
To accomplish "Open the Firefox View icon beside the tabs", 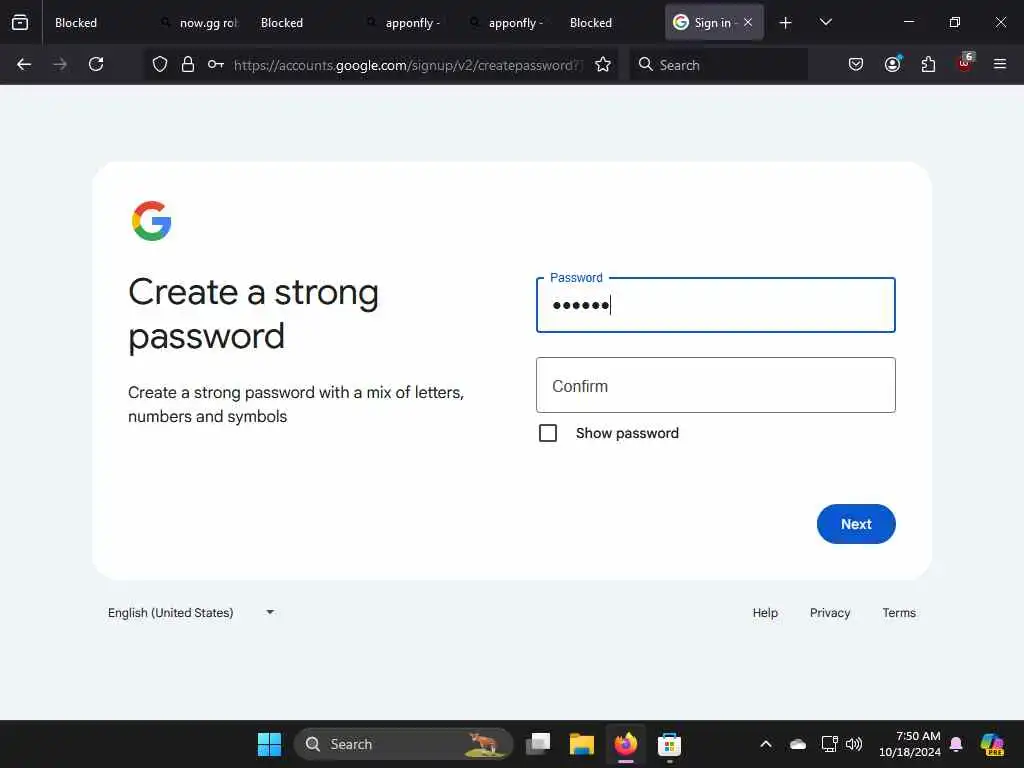I will pos(20,23).
